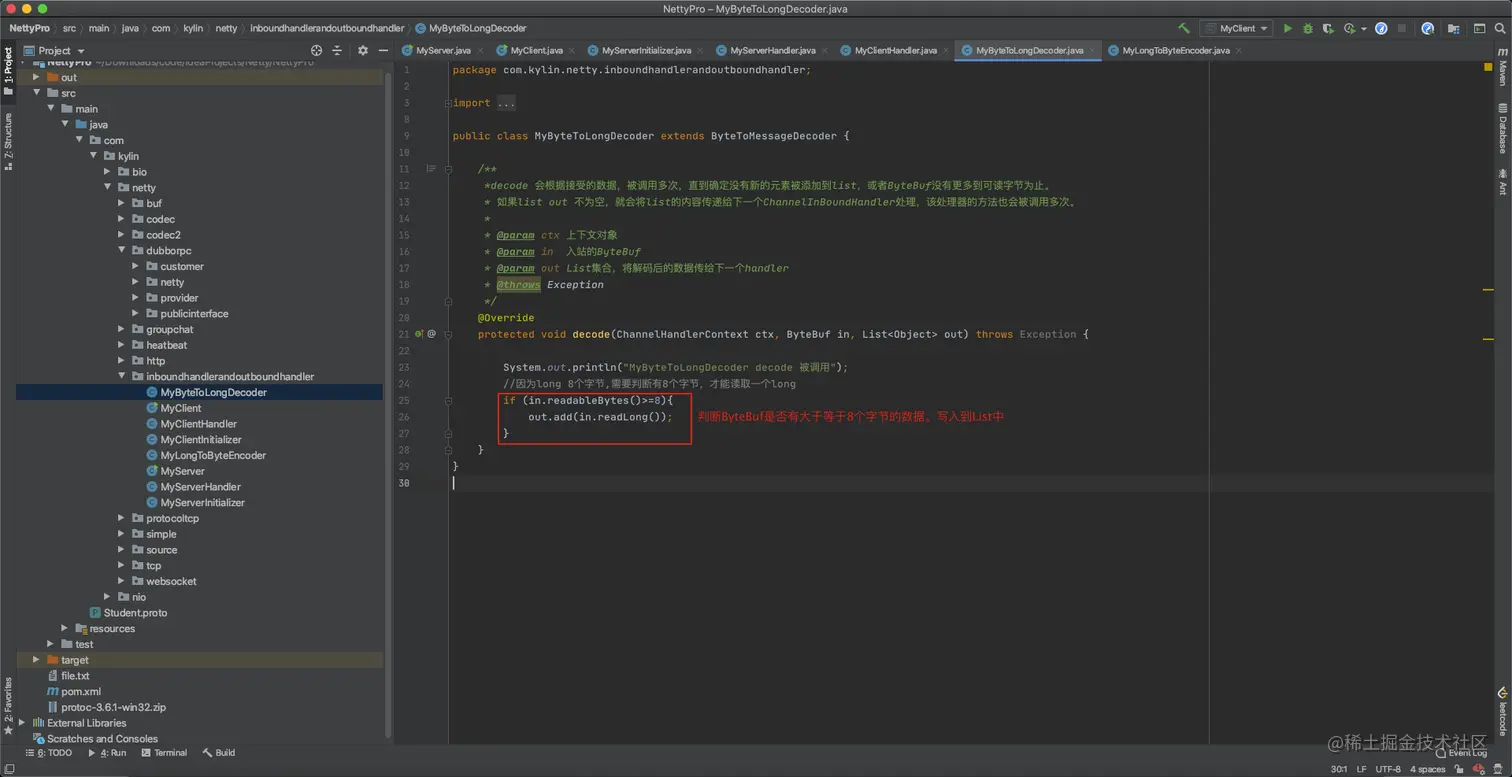
Task: Toggle the 1: Project side tab
Action: pos(8,72)
